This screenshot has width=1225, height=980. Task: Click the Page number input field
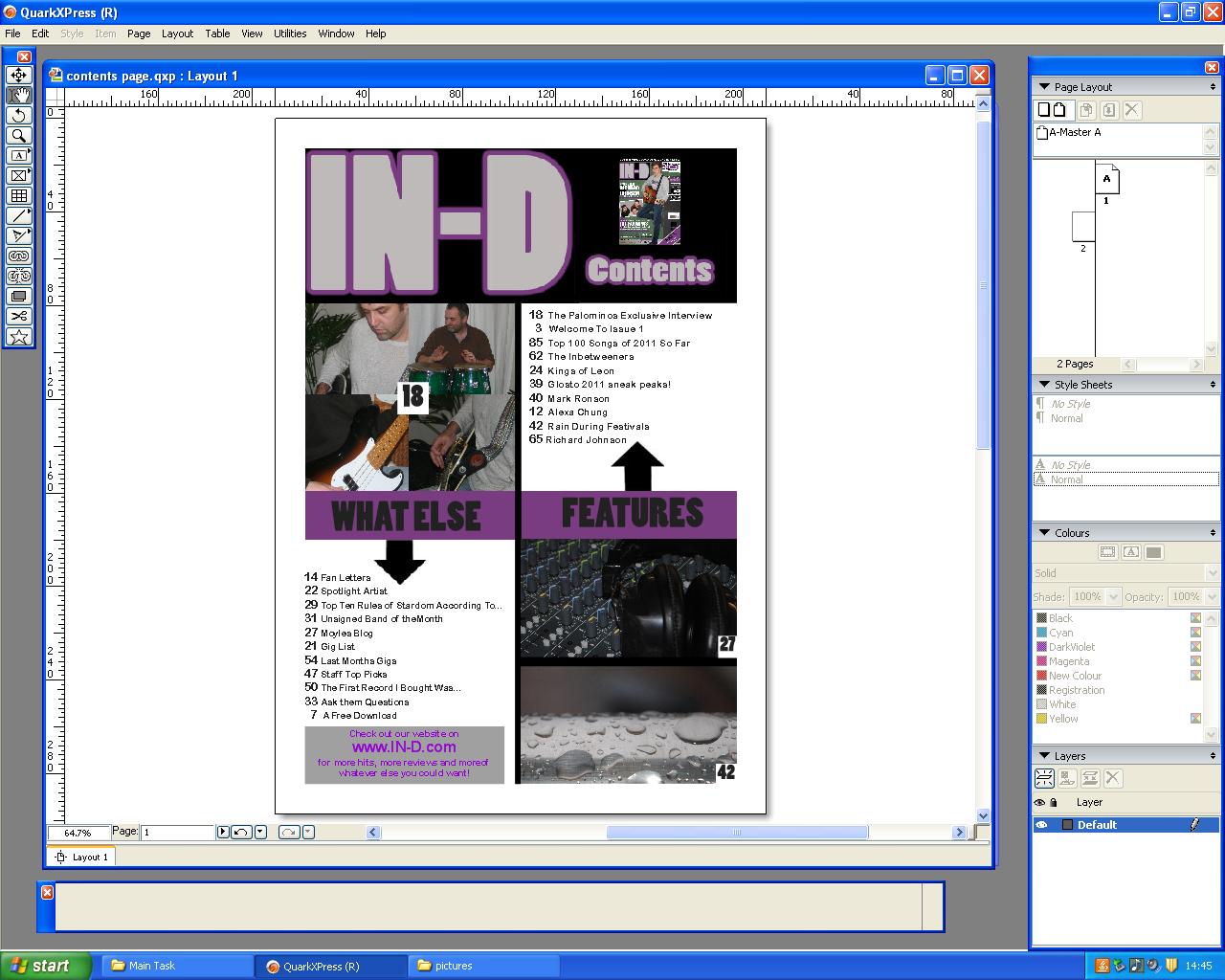click(177, 833)
